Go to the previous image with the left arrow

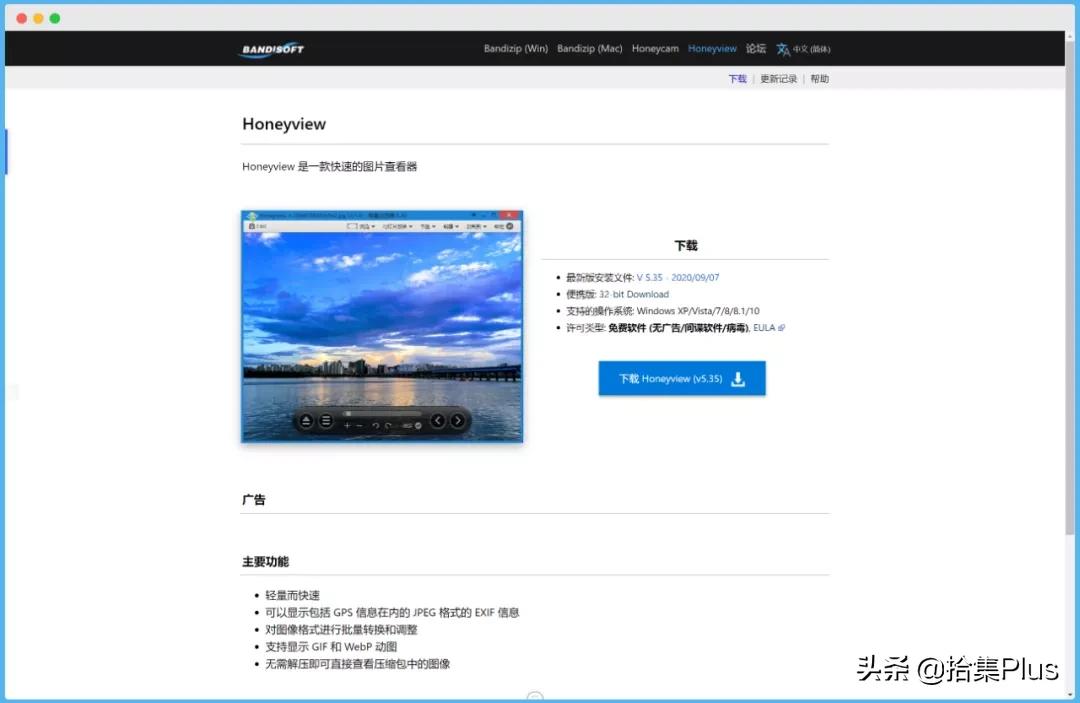pos(438,420)
